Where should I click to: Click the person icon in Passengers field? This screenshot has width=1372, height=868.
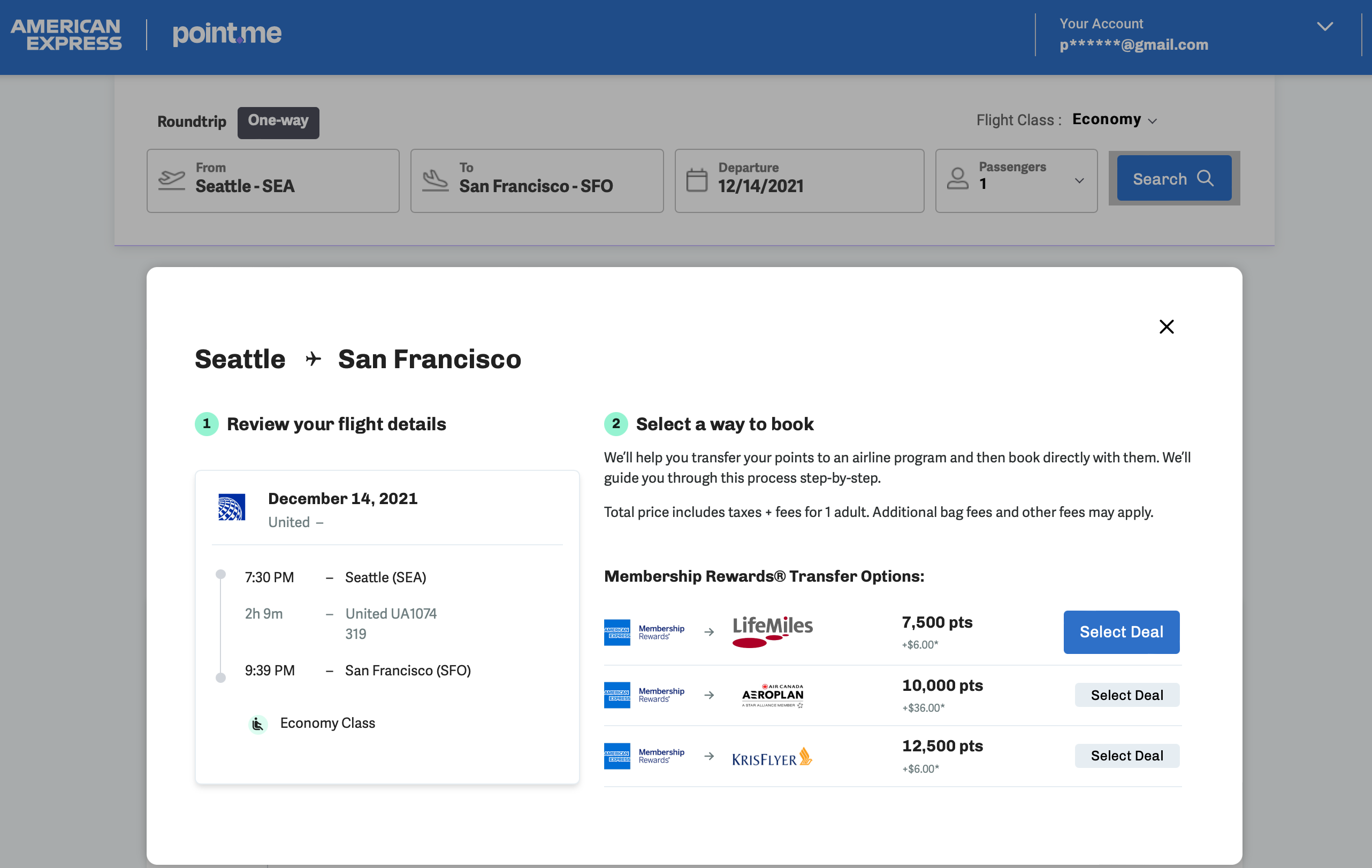pyautogui.click(x=957, y=178)
